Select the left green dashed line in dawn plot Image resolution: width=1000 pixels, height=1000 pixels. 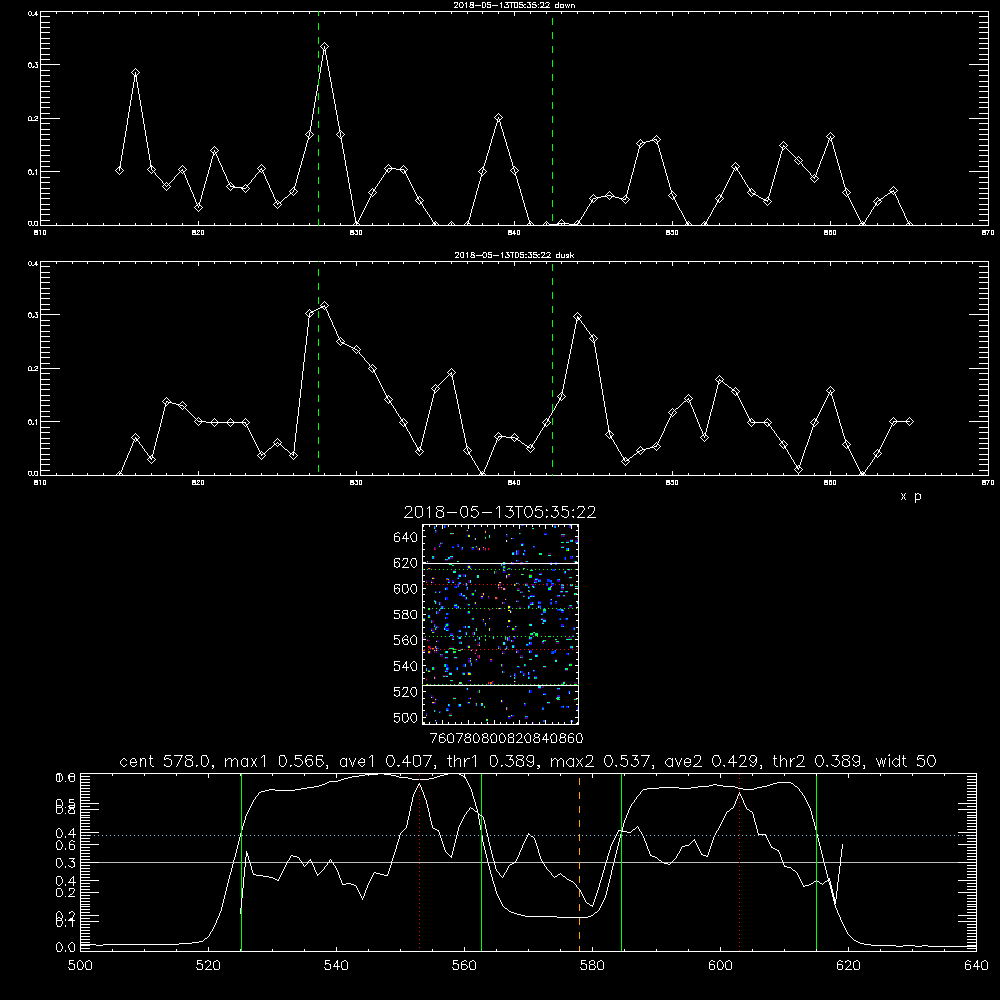[x=318, y=119]
